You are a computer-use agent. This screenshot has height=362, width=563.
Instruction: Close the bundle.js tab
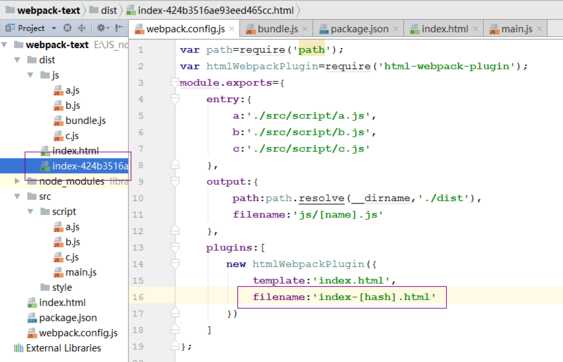(x=305, y=29)
